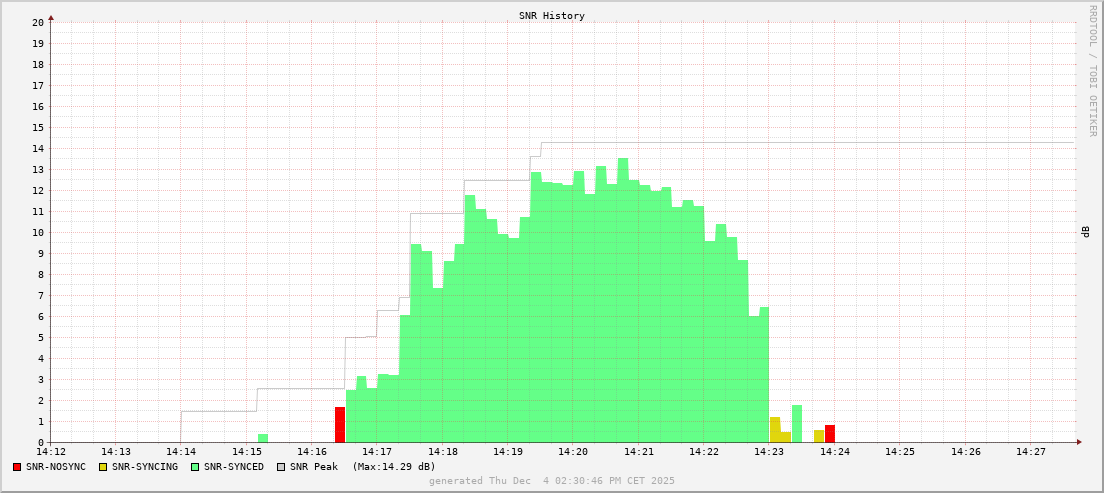The image size is (1104, 493).
Task: Click the small green bar after 14:15
Action: [x=263, y=438]
